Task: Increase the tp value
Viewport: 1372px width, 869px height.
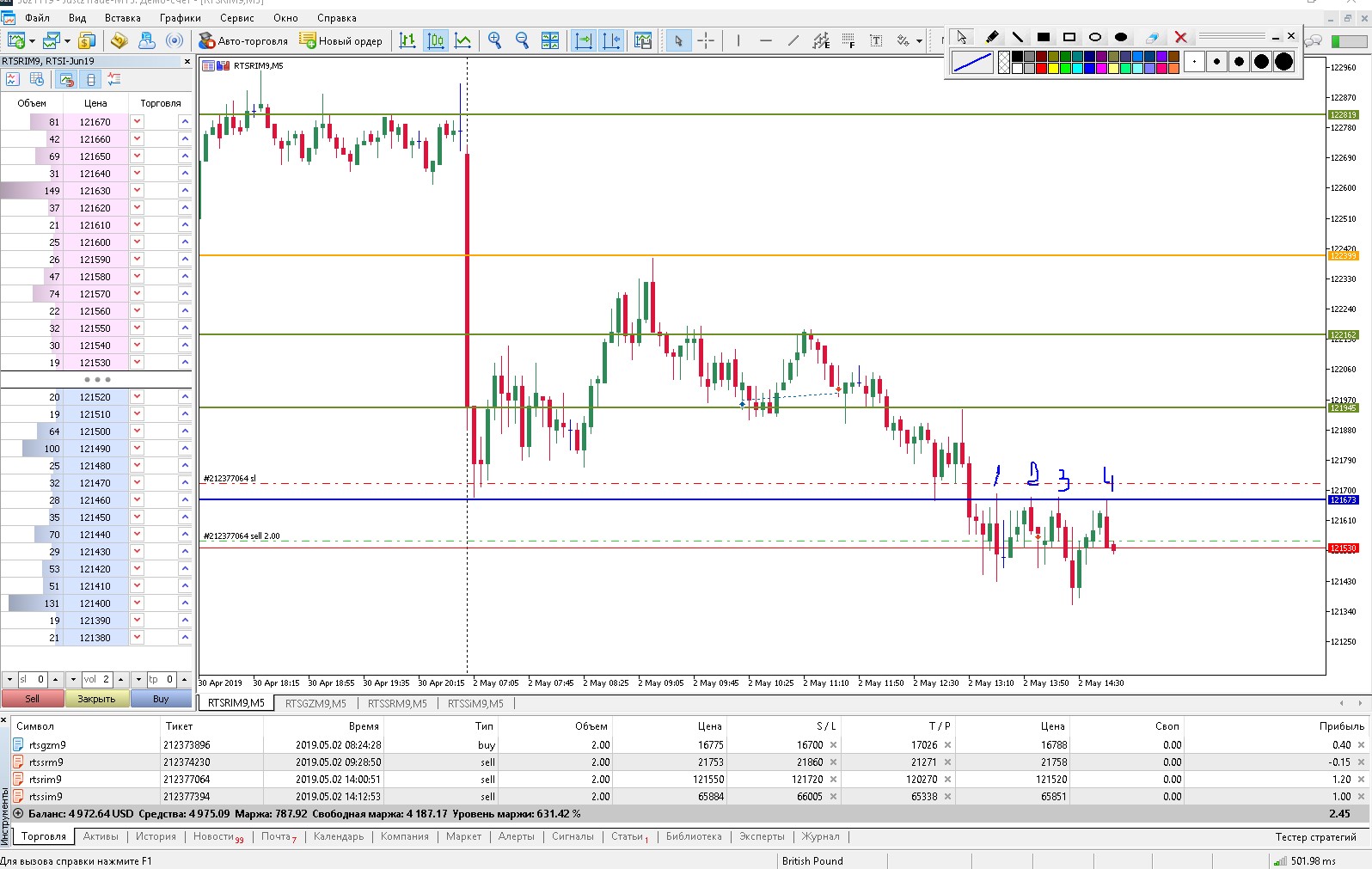Action: 185,679
